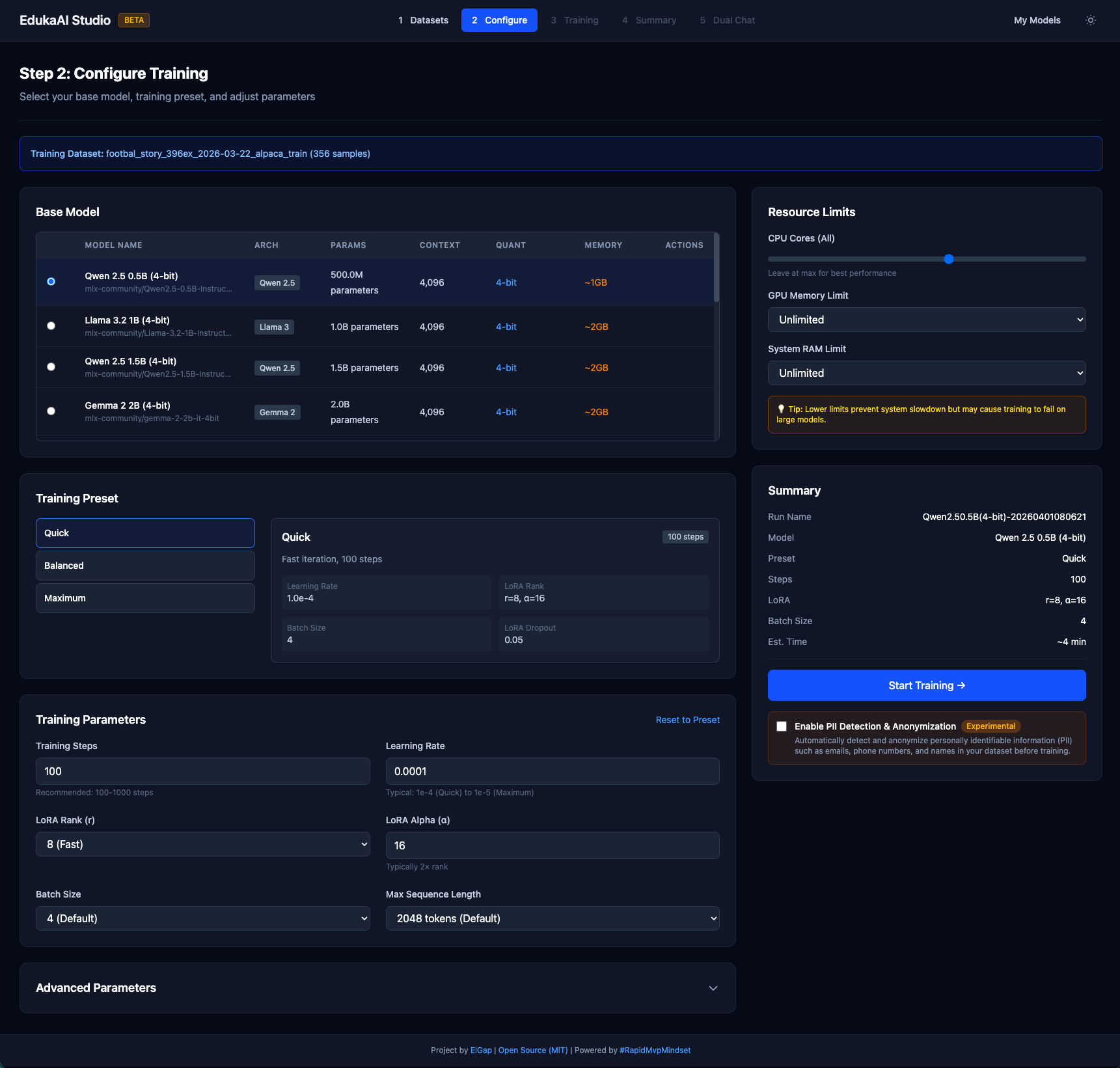The width and height of the screenshot is (1120, 1068).
Task: Click the Training Steps input field
Action: coord(202,771)
